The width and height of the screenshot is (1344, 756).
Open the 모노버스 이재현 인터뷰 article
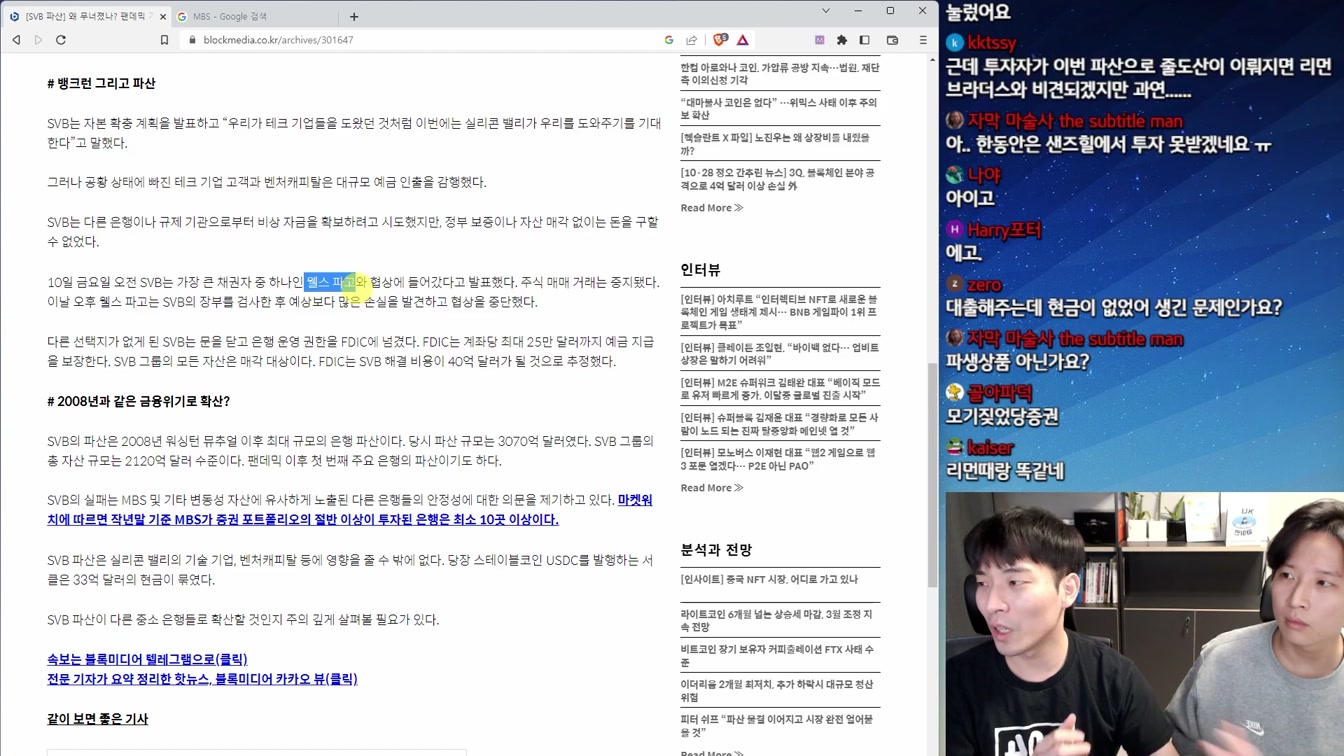pyautogui.click(x=780, y=459)
